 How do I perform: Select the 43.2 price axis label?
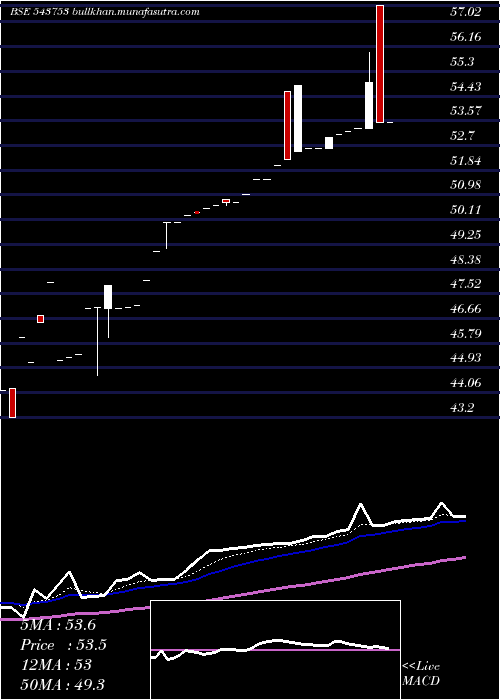[x=462, y=408]
